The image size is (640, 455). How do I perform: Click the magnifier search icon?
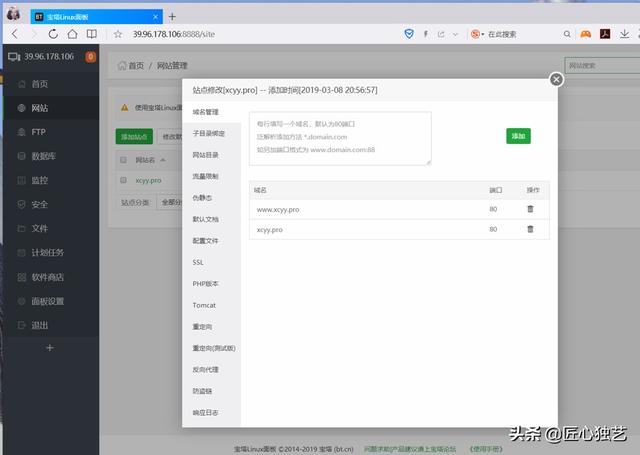click(x=567, y=34)
